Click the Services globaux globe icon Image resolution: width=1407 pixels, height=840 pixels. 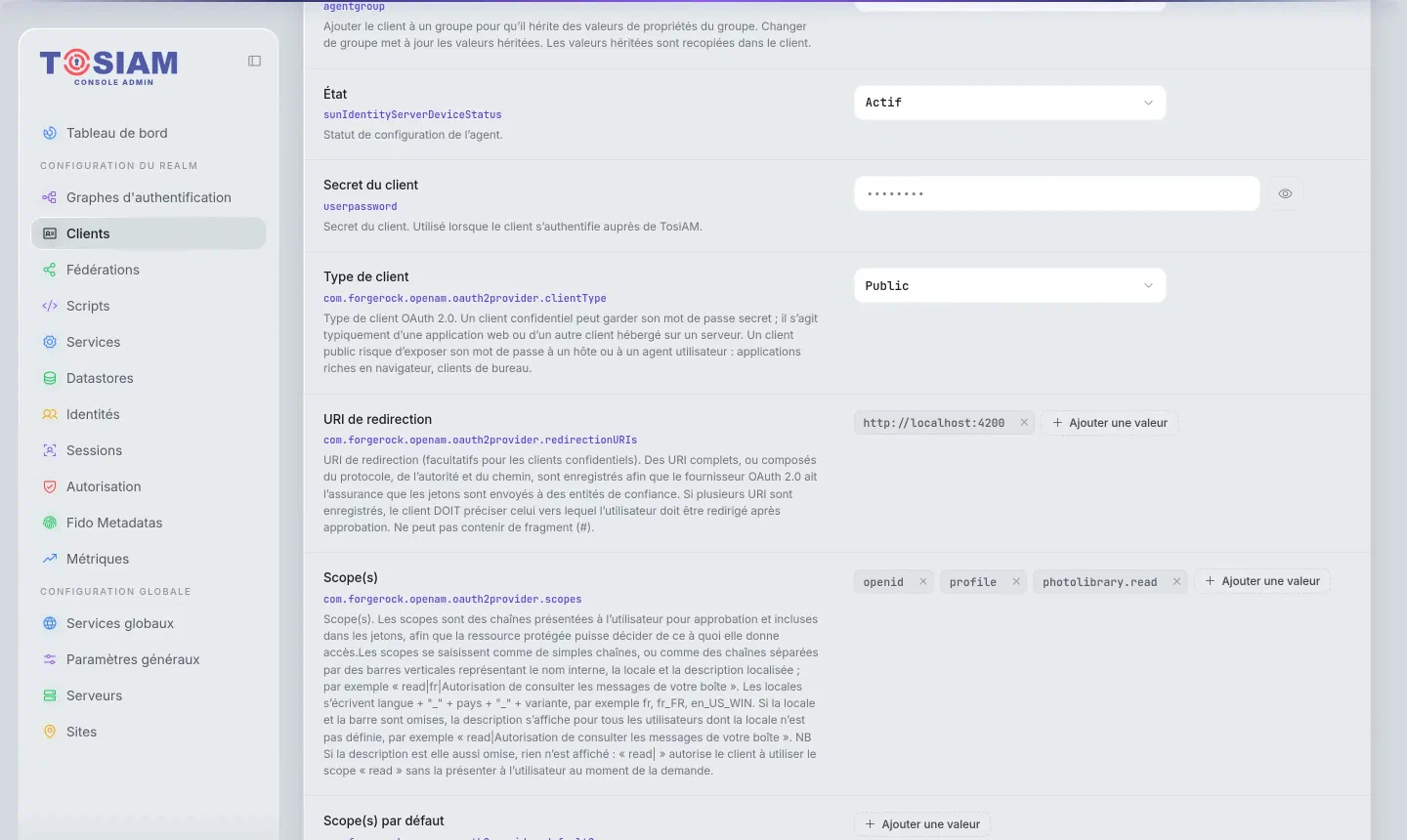click(50, 623)
